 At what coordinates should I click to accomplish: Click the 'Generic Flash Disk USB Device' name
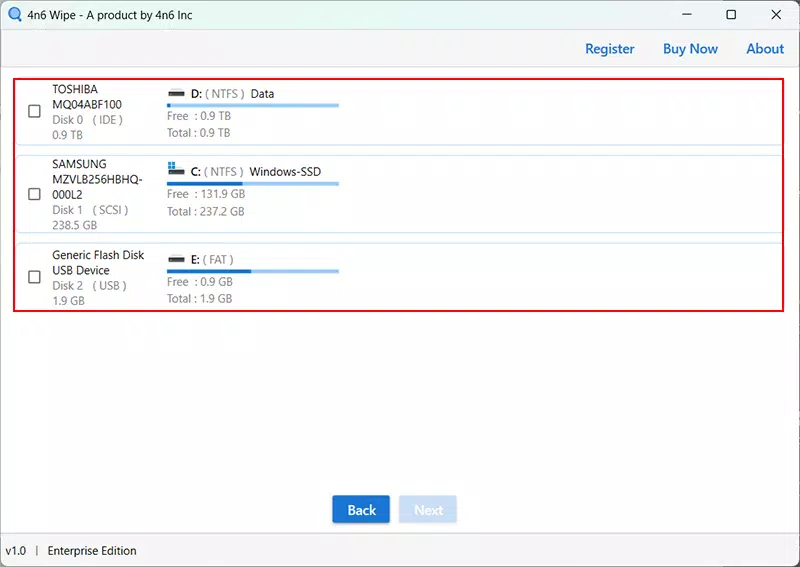pos(98,262)
